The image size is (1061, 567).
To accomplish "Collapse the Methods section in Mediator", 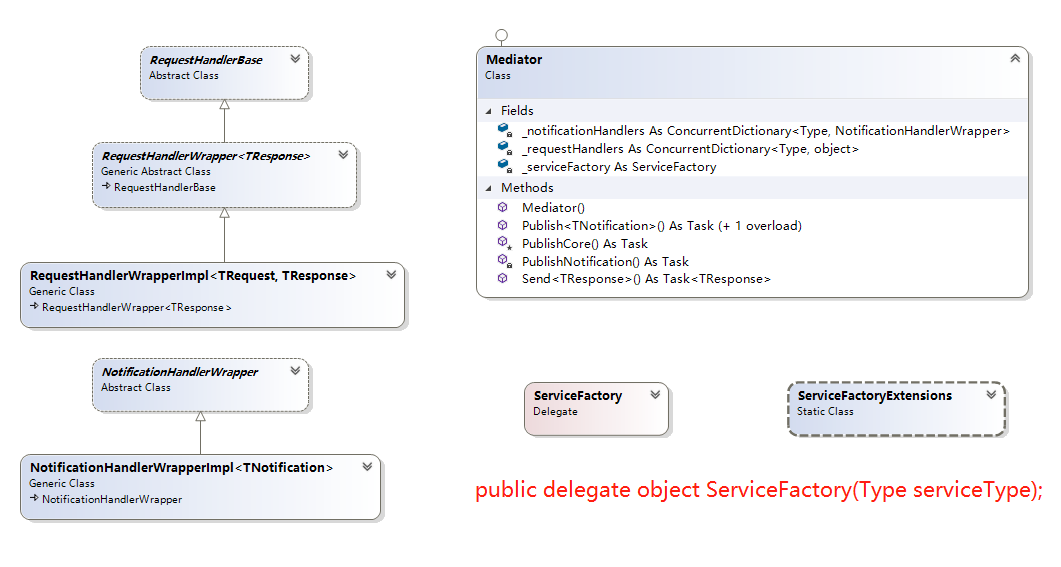I will [x=488, y=188].
